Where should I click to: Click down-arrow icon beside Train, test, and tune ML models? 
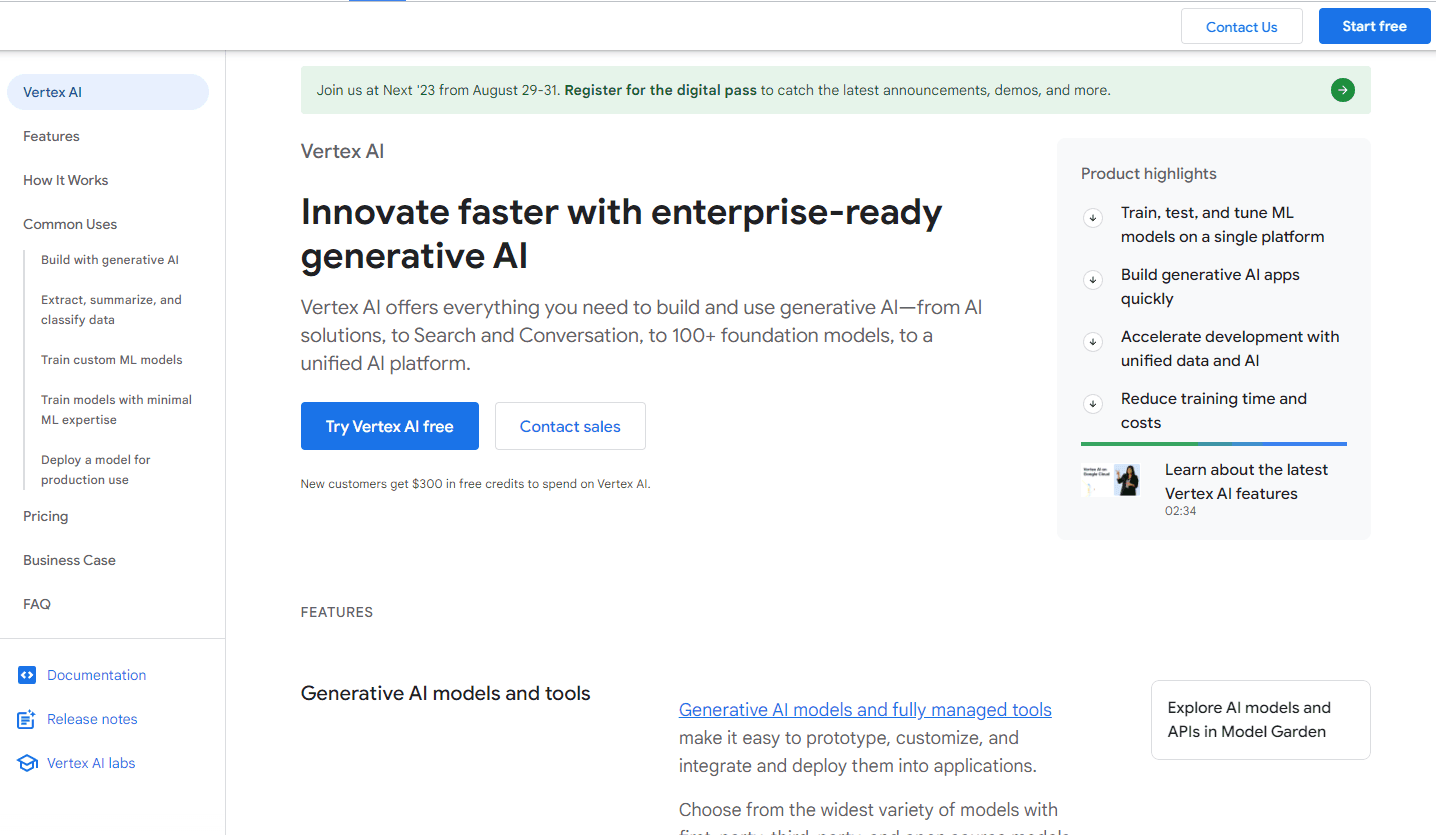point(1093,217)
